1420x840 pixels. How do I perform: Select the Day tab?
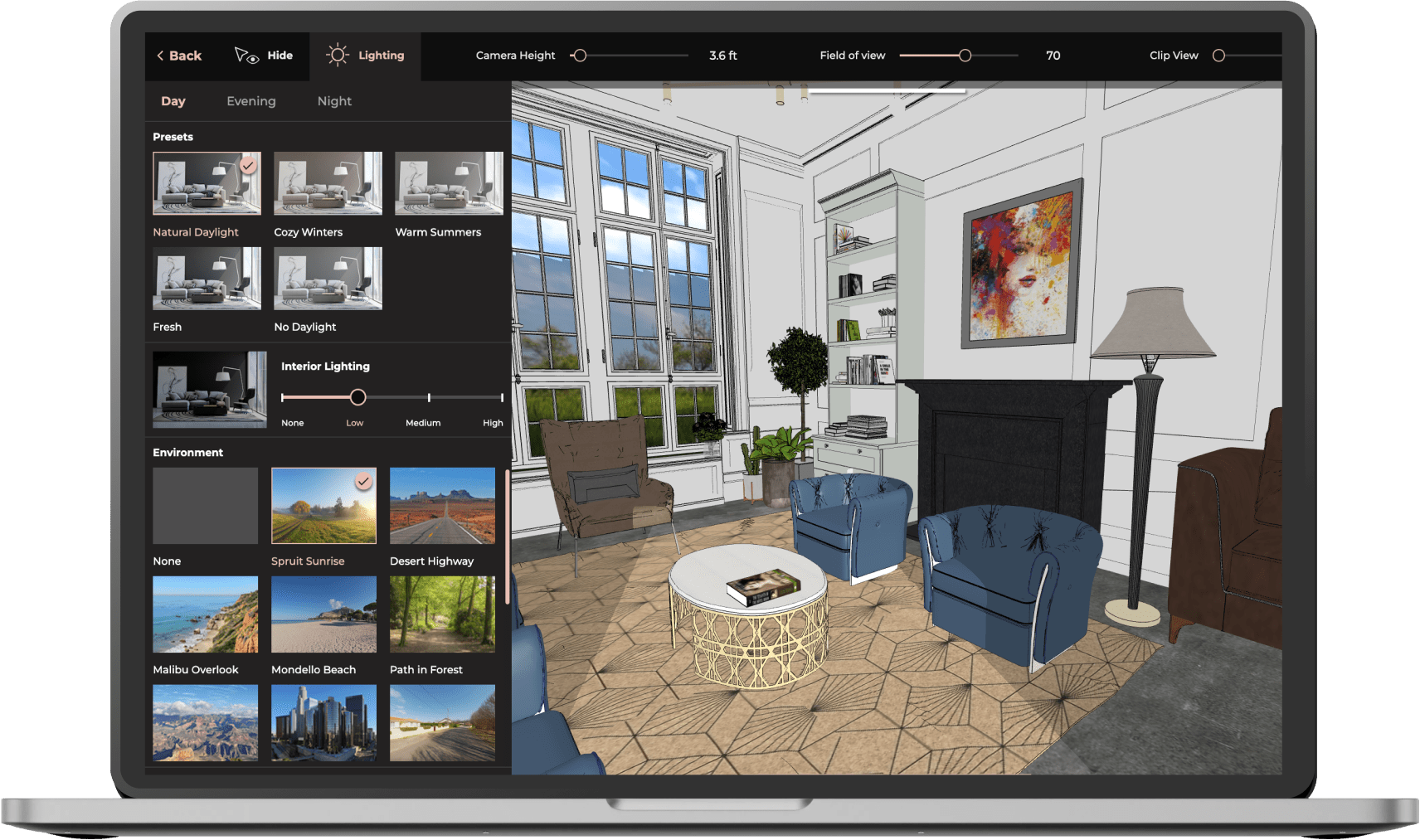[x=173, y=100]
